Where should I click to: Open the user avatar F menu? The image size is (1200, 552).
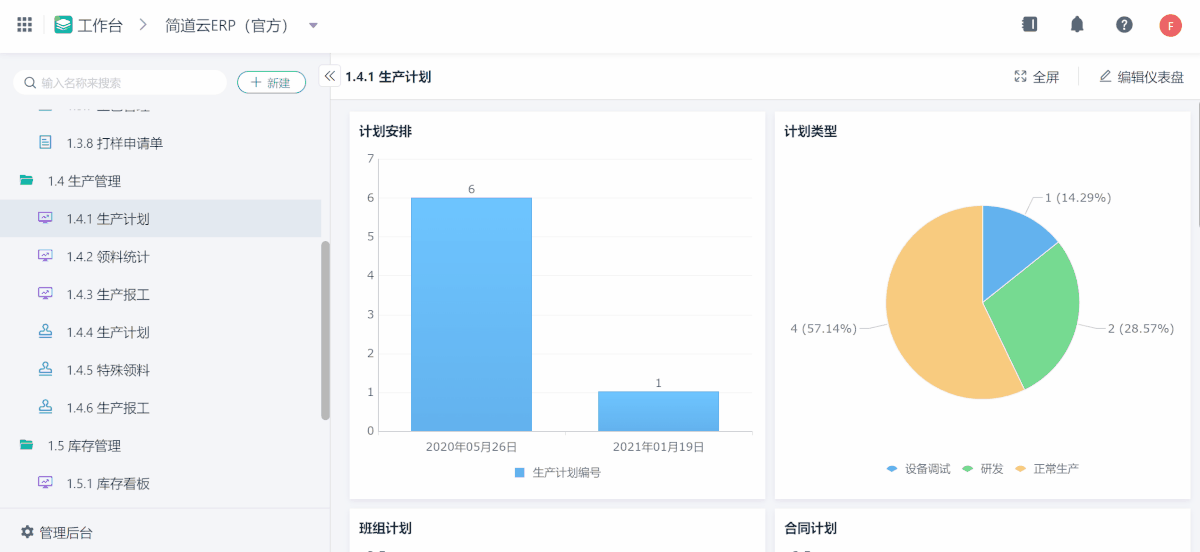(1171, 25)
